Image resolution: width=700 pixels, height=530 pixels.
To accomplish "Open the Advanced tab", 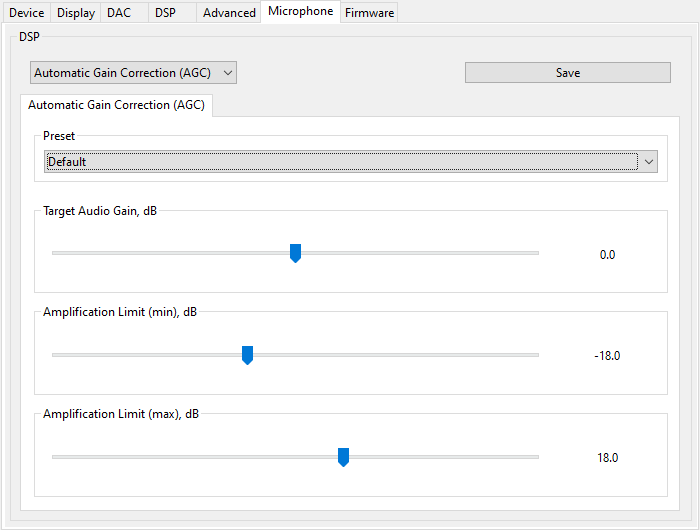I will click(x=229, y=13).
